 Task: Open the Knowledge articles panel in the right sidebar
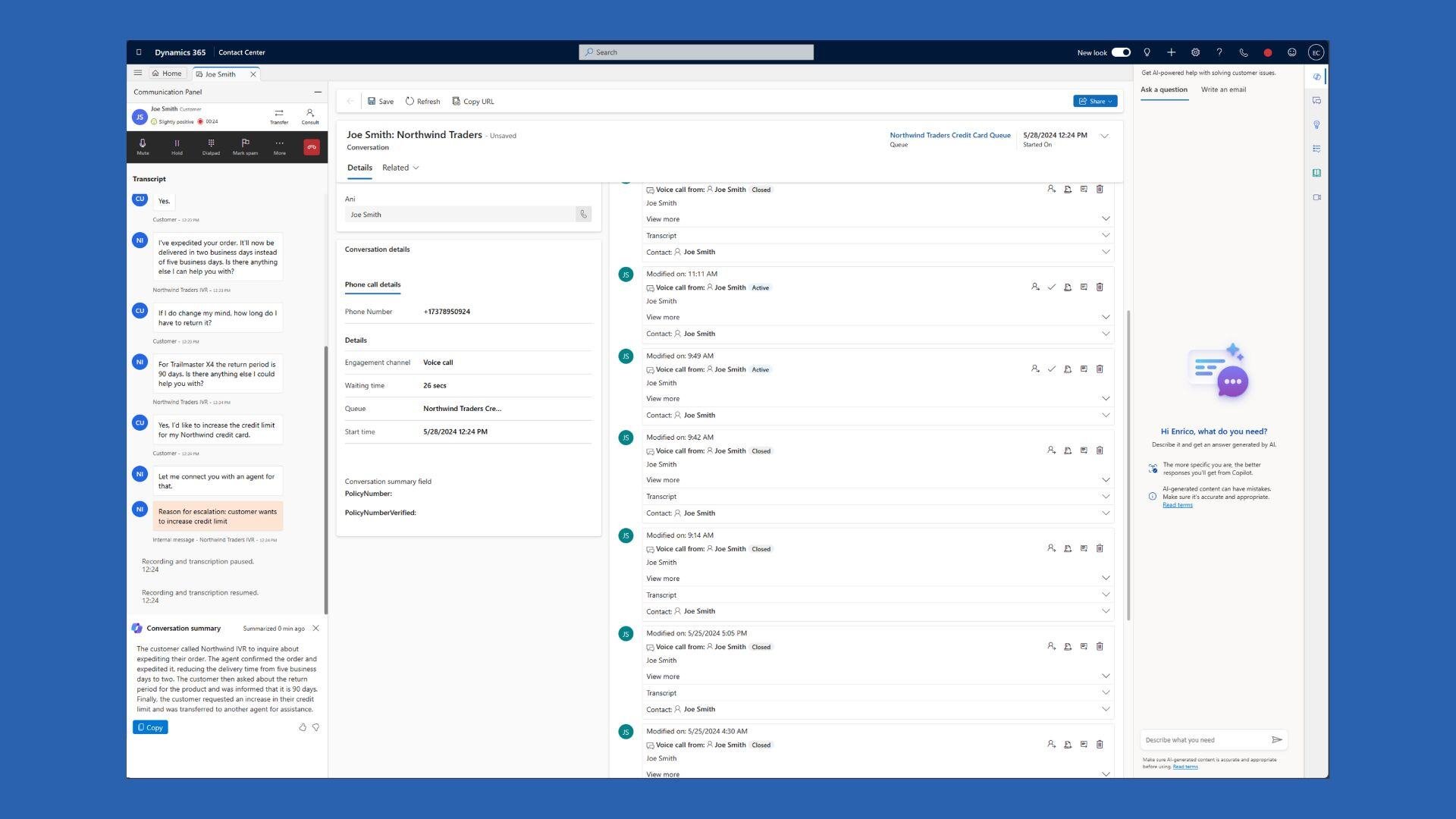point(1317,173)
